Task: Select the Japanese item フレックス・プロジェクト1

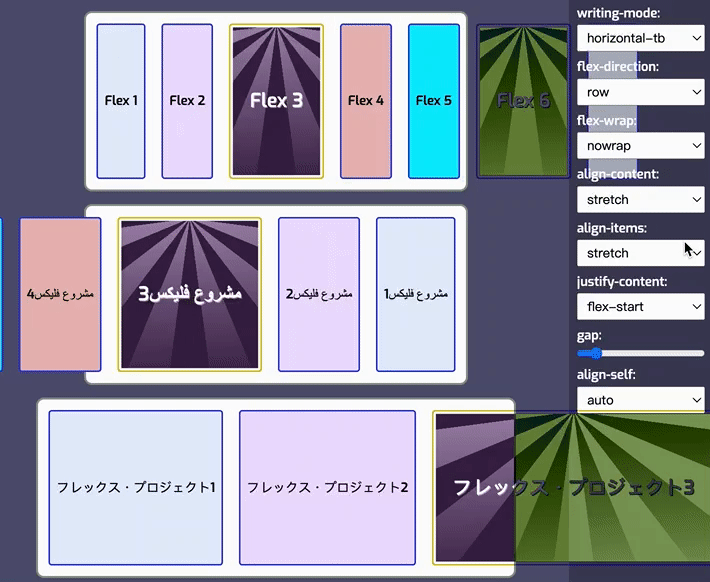Action: pos(136,488)
